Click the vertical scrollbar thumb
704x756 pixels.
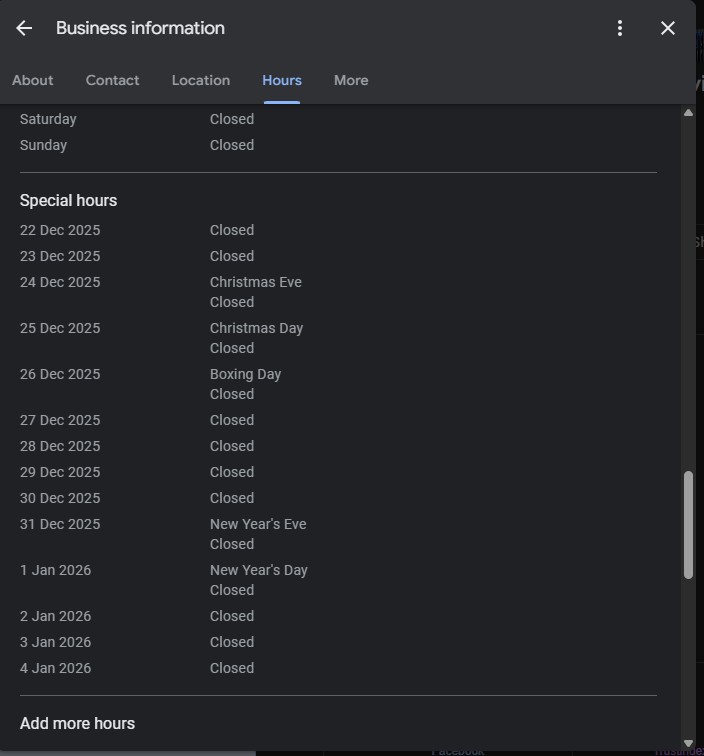click(x=688, y=525)
